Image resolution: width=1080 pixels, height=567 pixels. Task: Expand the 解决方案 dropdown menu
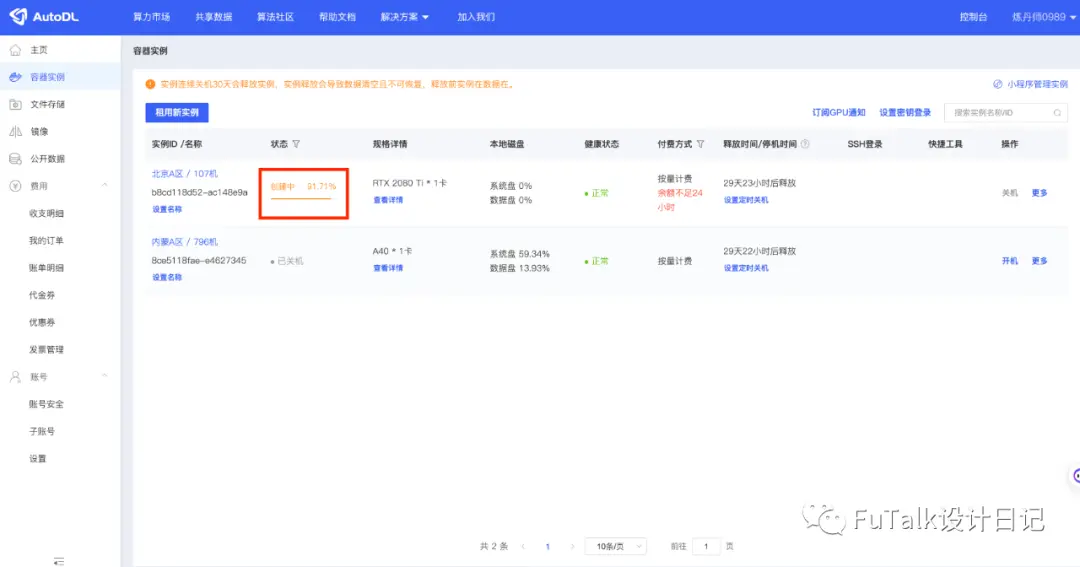[404, 17]
